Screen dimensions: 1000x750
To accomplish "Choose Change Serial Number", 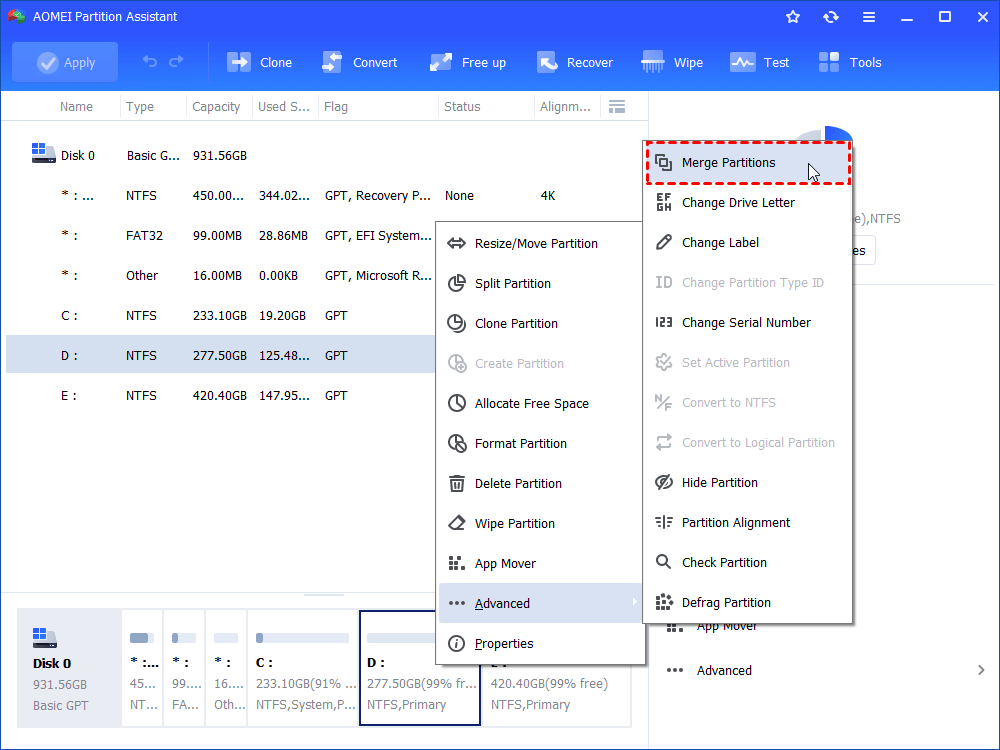I will point(748,323).
